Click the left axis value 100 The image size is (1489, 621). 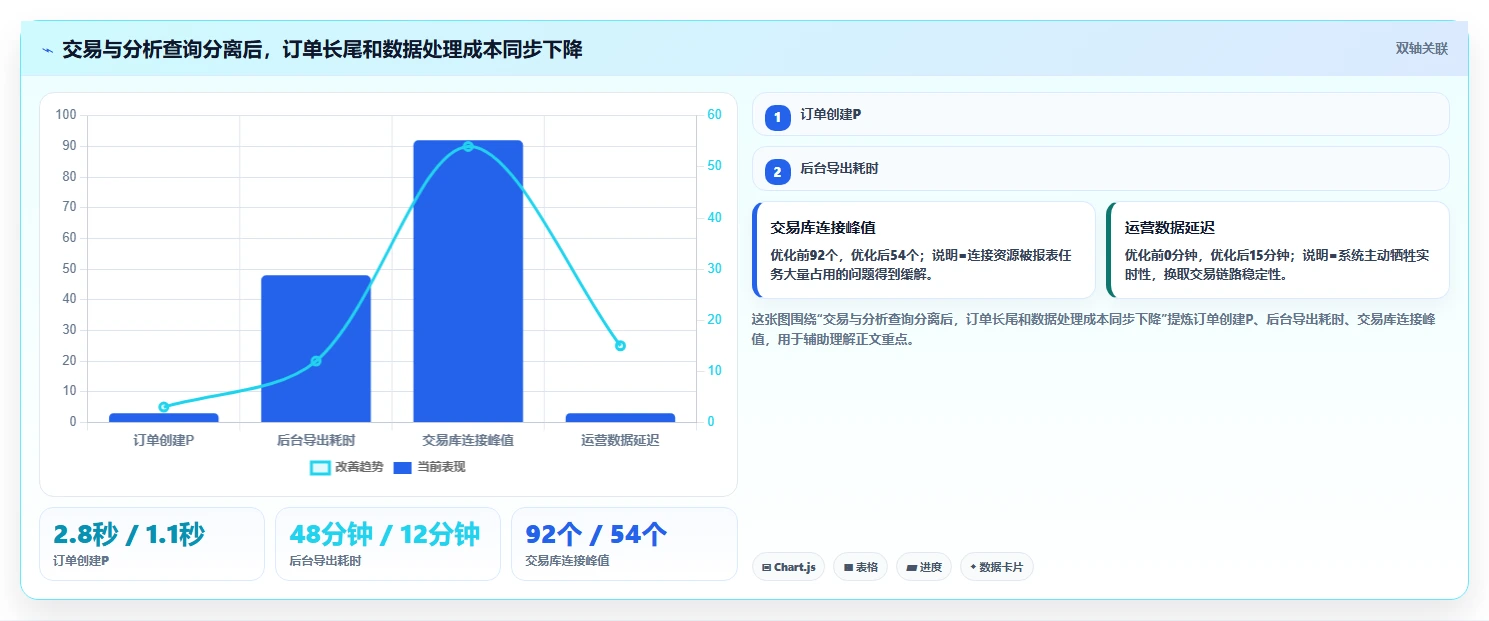click(x=66, y=115)
